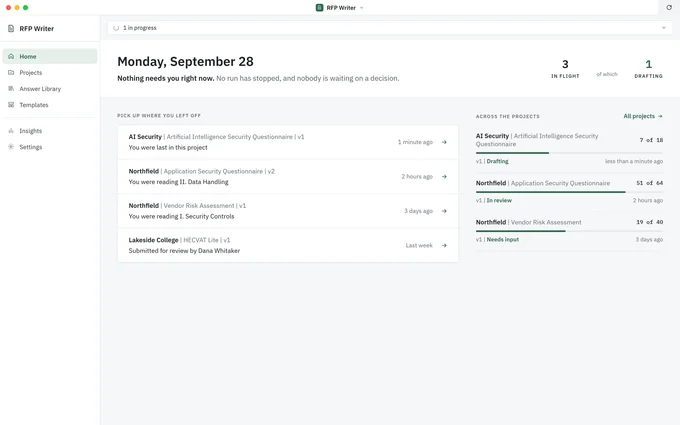Open Projects via its folder icon

click(x=11, y=72)
